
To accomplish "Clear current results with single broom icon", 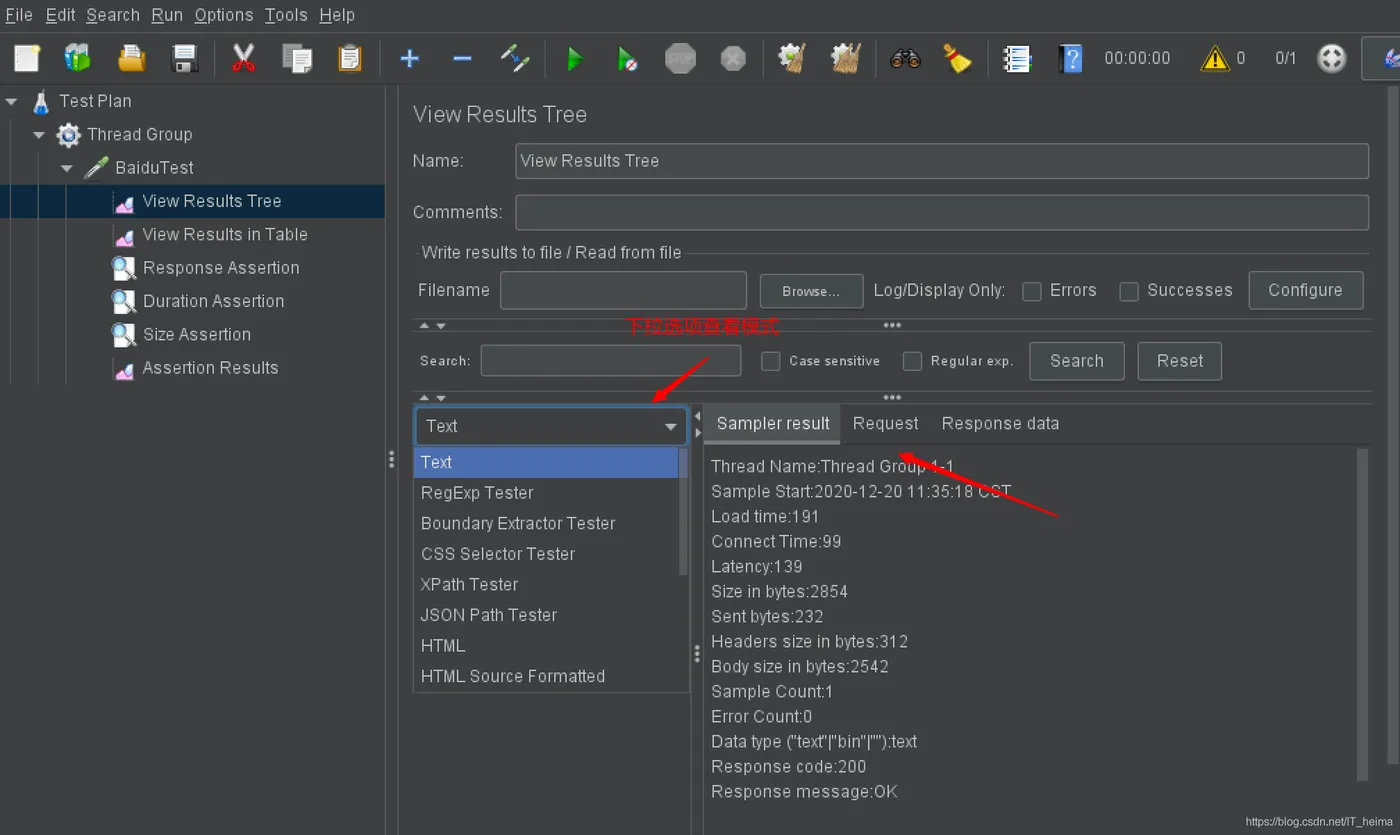I will pyautogui.click(x=792, y=58).
